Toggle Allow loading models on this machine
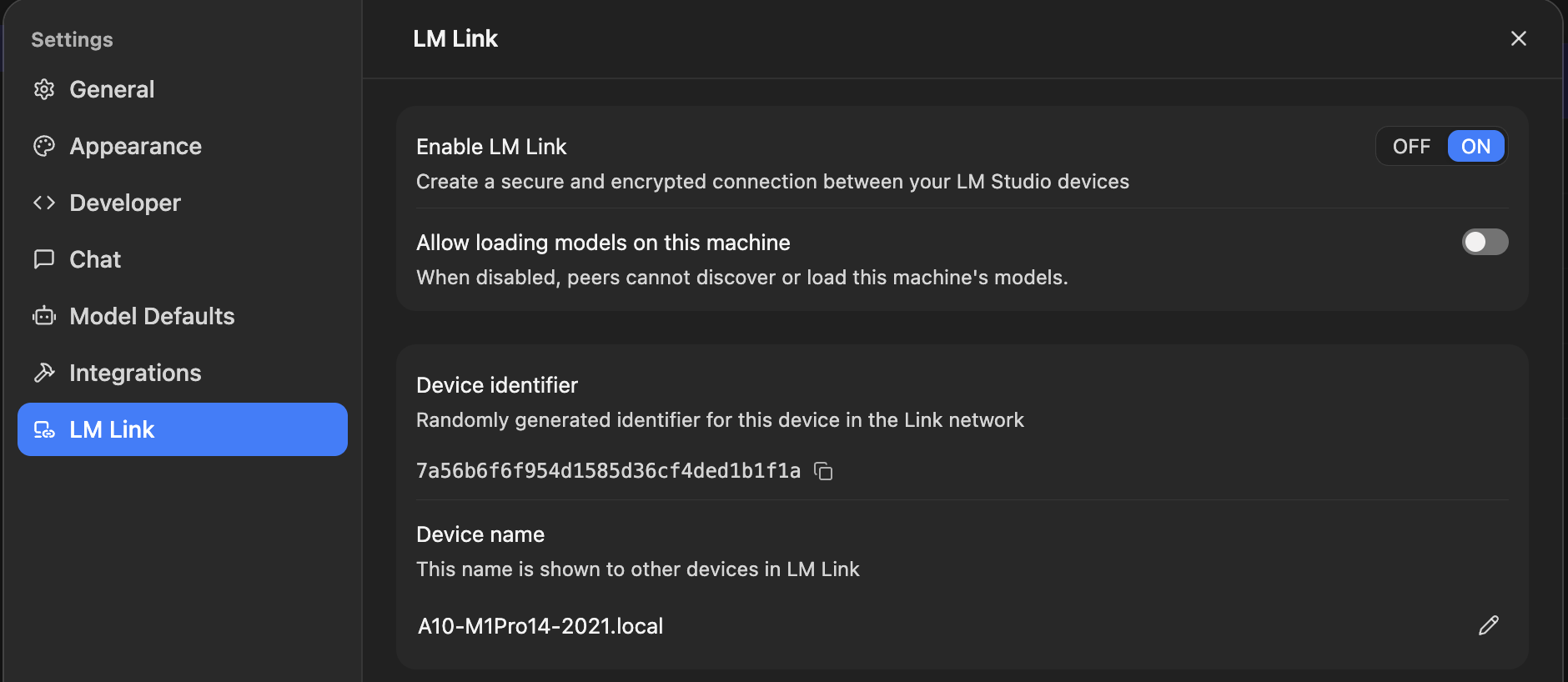The height and width of the screenshot is (682, 1568). tap(1485, 242)
